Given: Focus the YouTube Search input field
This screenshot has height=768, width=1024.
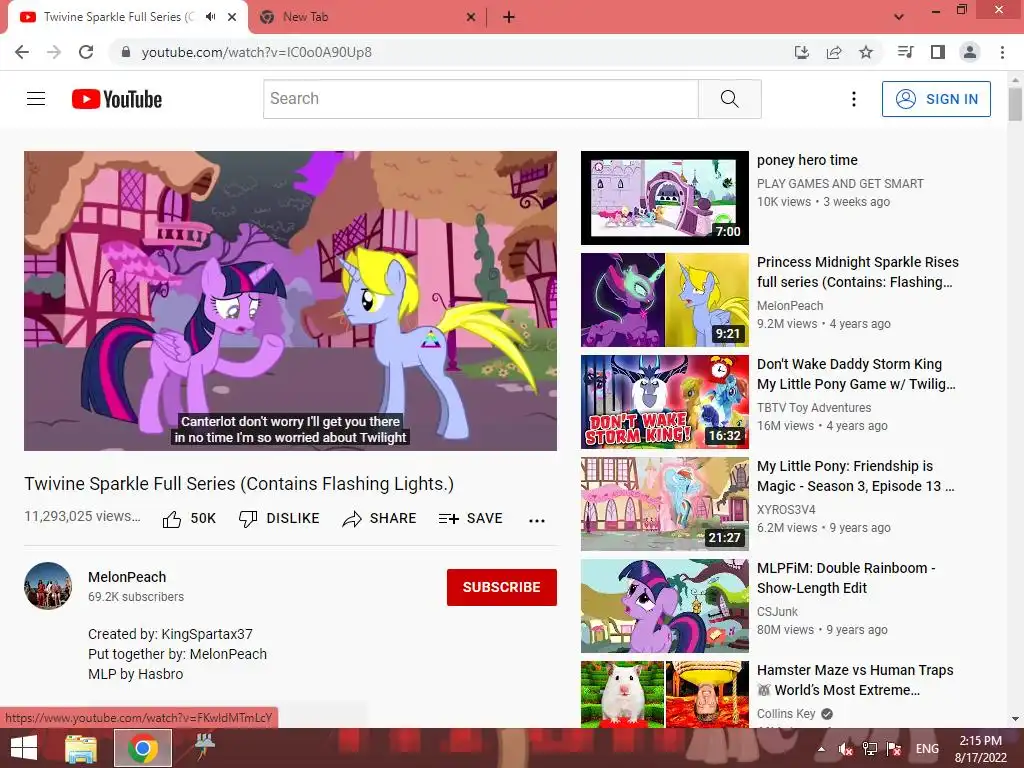Looking at the screenshot, I should 481,99.
